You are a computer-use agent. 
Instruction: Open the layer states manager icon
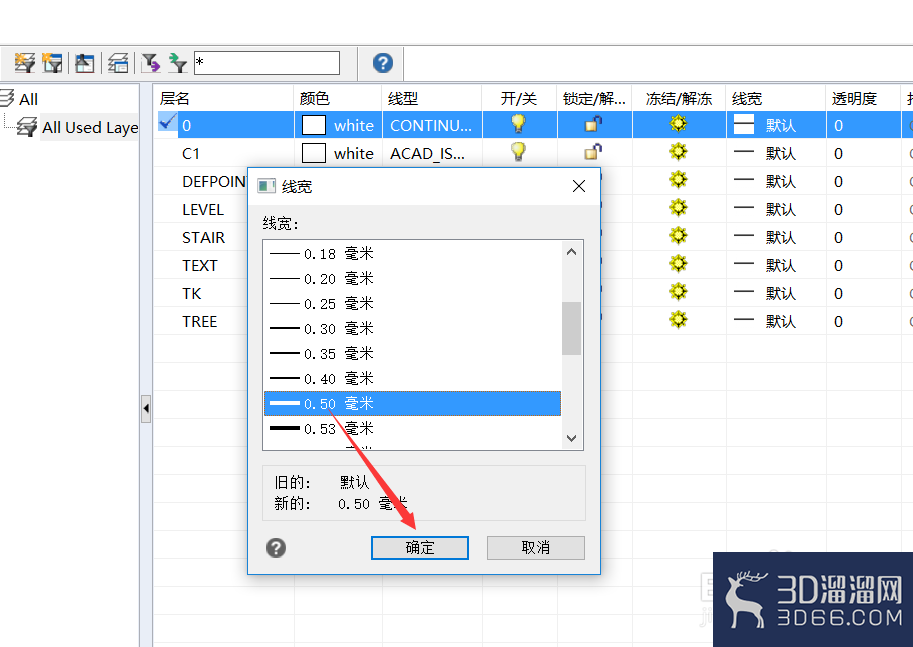84,63
